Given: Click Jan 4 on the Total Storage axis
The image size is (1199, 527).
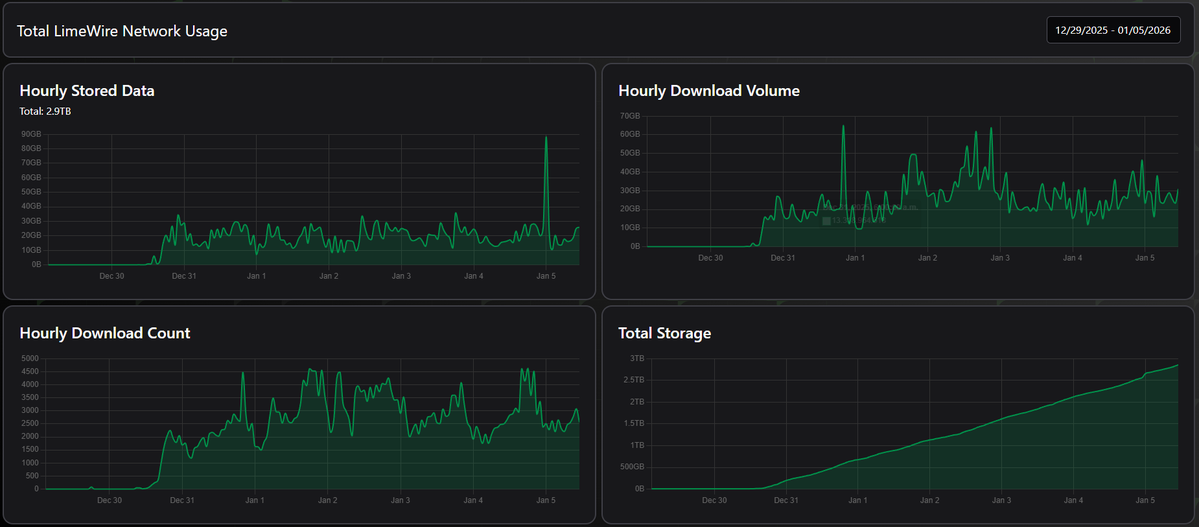Looking at the screenshot, I should [x=1074, y=500].
